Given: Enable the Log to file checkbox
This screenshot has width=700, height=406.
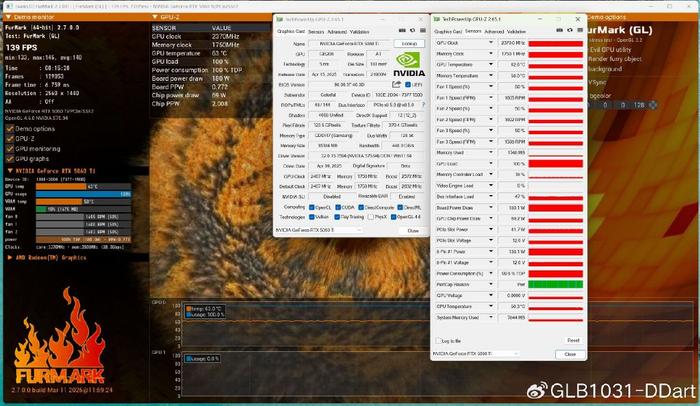Looking at the screenshot, I should pyautogui.click(x=438, y=341).
